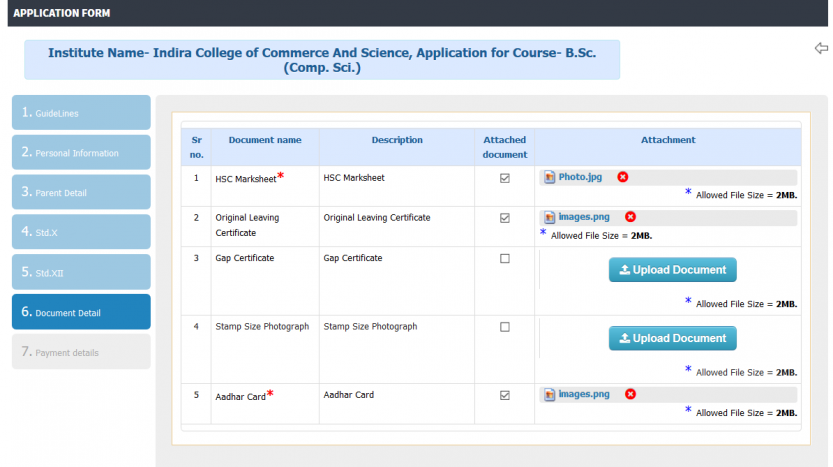Screen dimensions: 833x467
Task: Open the GuideLines step
Action: pos(81,113)
